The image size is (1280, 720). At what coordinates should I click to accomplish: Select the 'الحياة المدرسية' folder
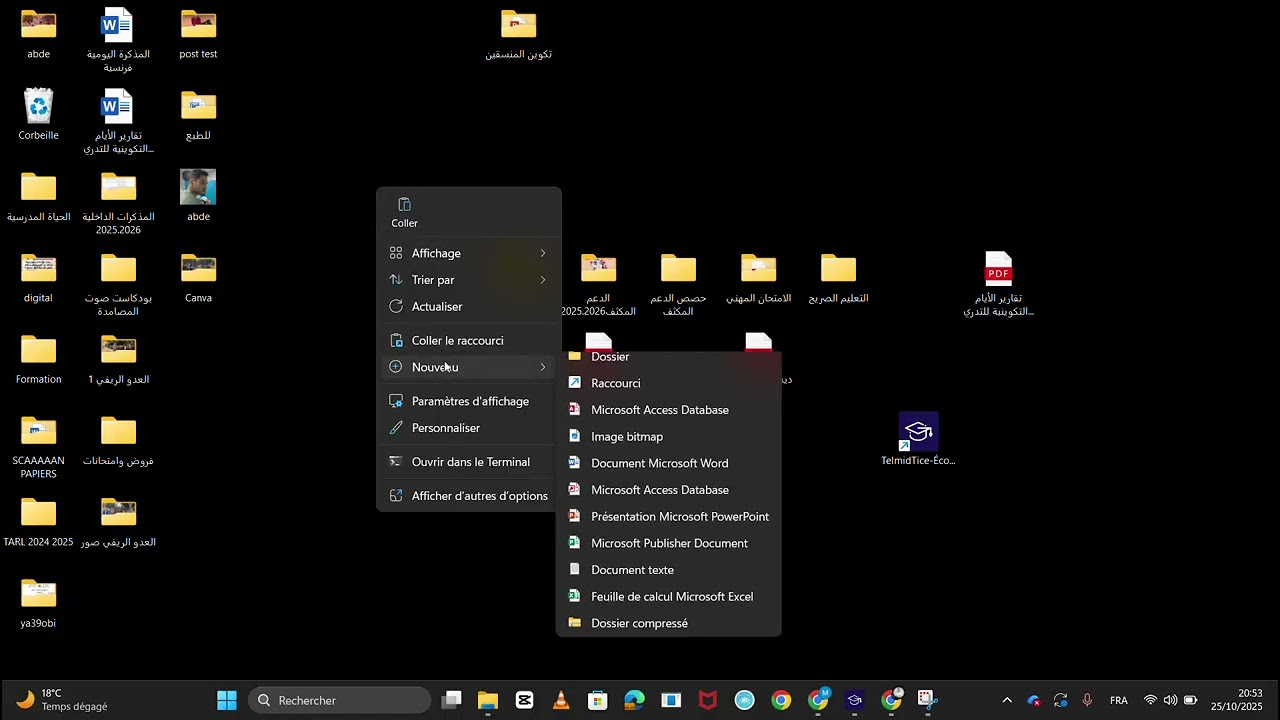[x=38, y=187]
